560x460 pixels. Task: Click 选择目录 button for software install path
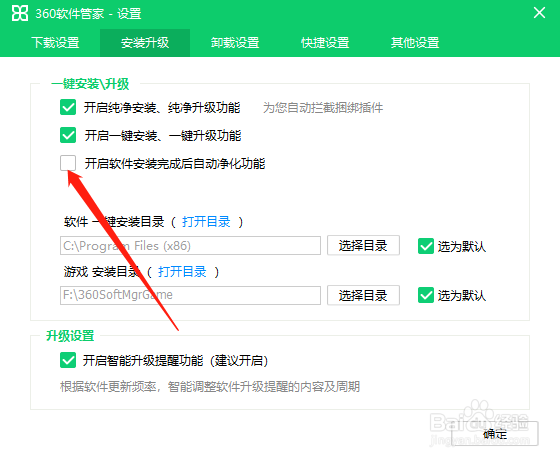click(x=363, y=245)
